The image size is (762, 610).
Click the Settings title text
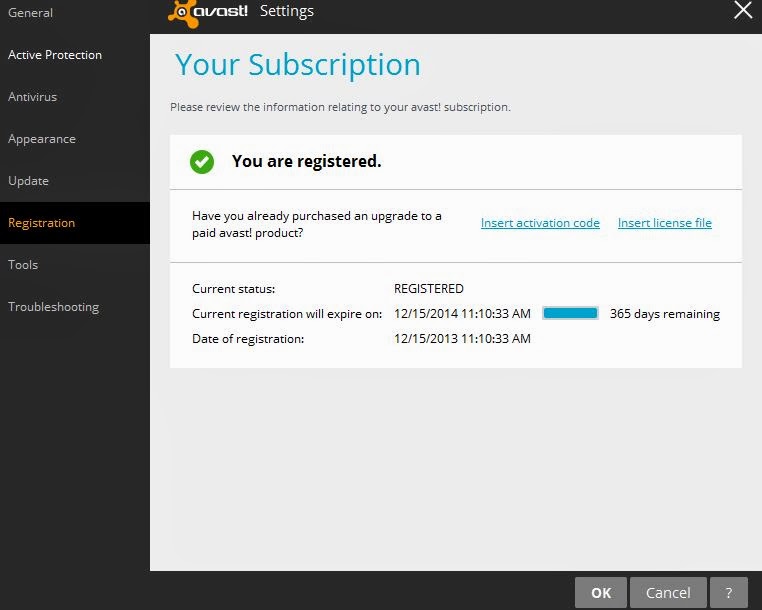pos(287,11)
